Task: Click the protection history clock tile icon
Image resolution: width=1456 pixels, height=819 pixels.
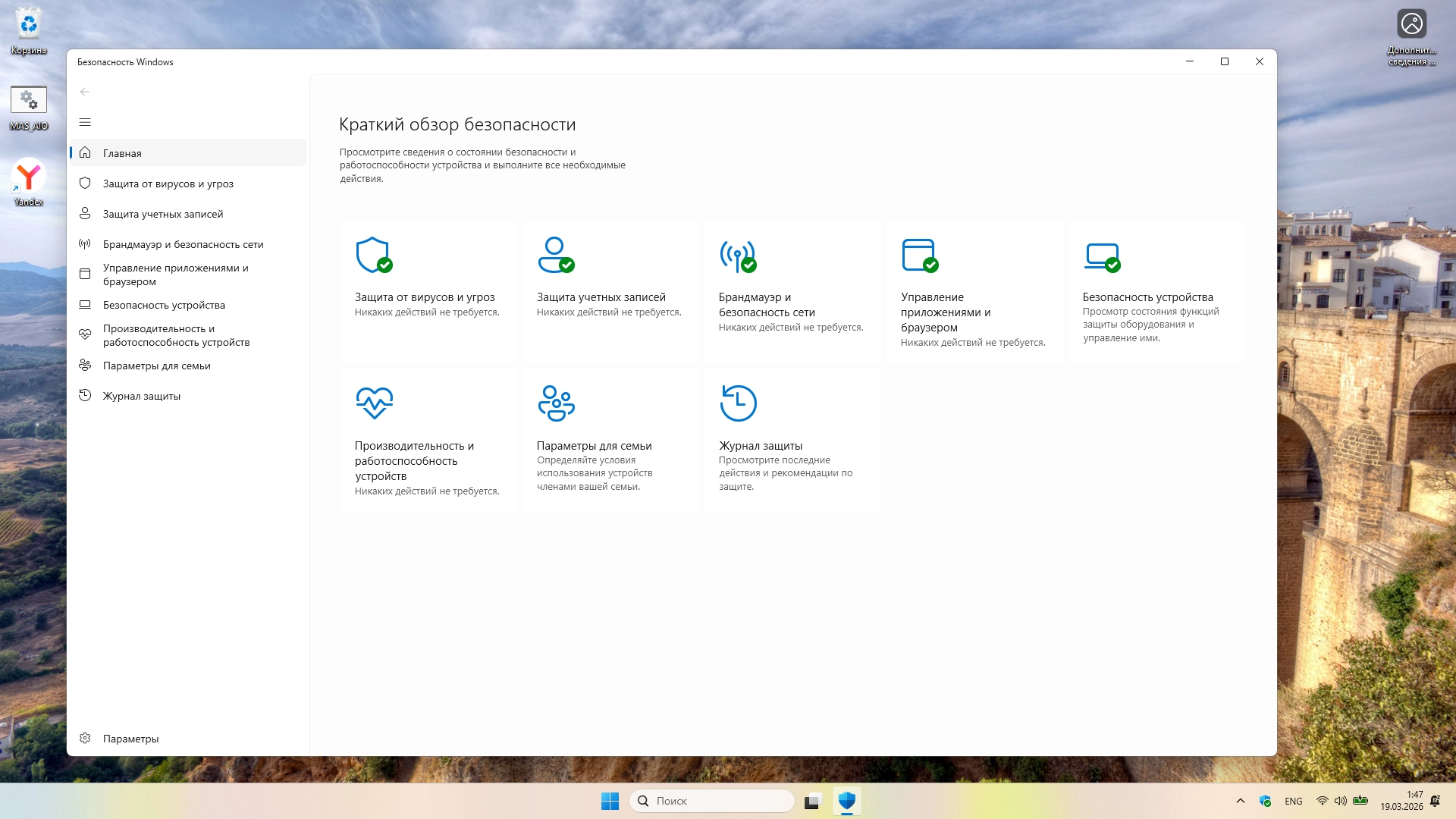Action: pos(738,403)
